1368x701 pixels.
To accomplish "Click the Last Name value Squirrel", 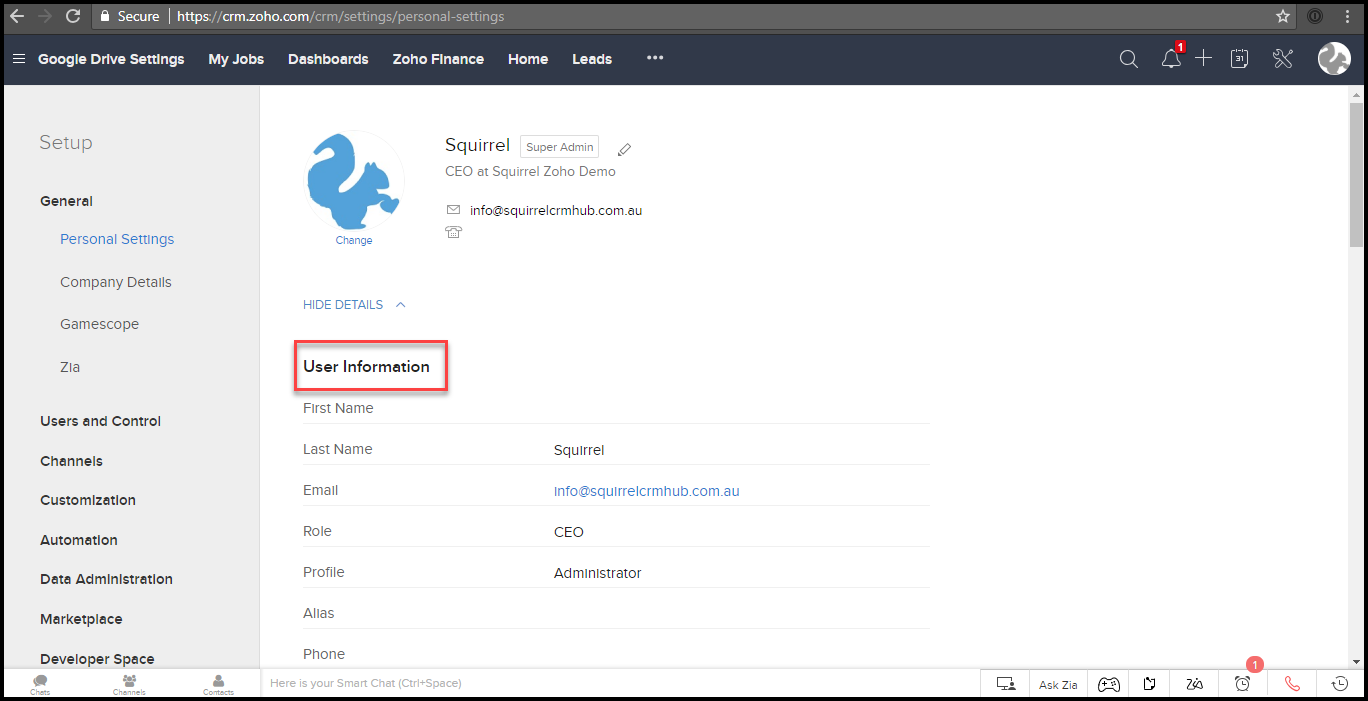I will 579,450.
